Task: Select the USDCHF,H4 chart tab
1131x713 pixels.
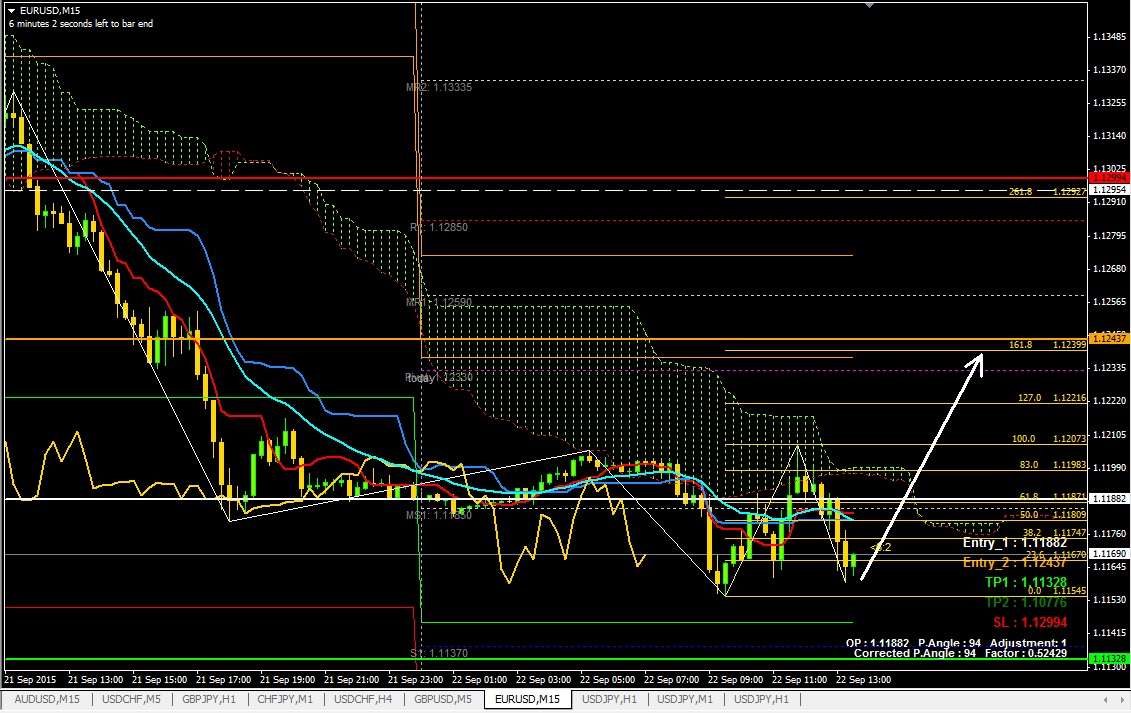Action: click(x=363, y=699)
